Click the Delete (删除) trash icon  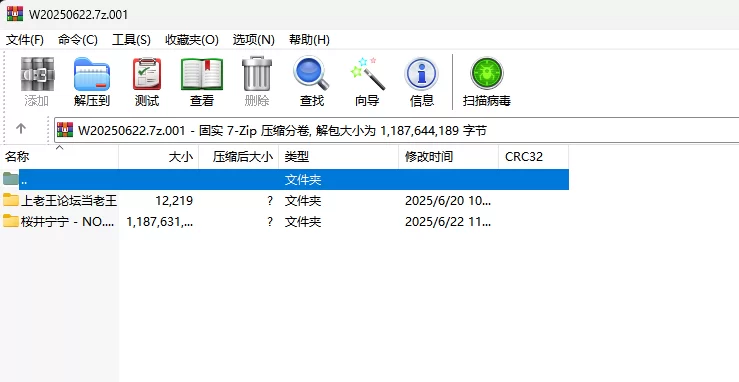tap(257, 74)
